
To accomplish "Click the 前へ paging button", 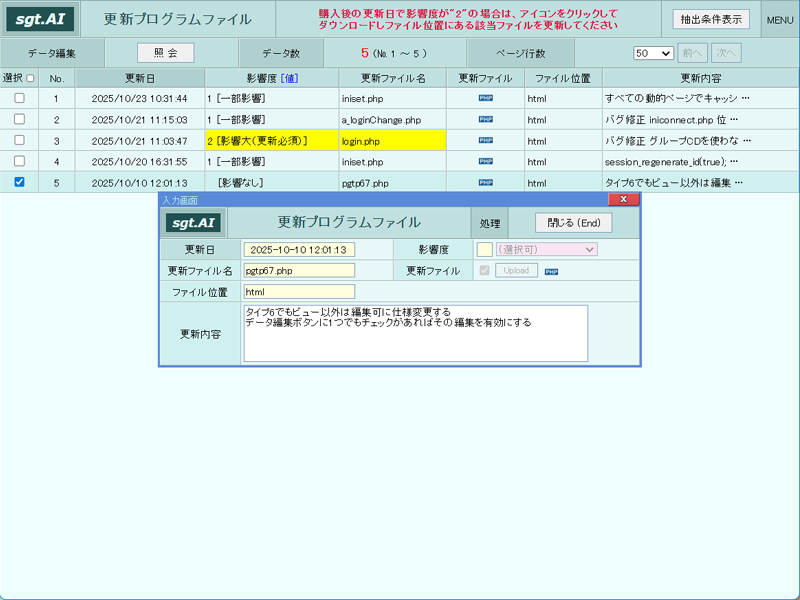I will pyautogui.click(x=692, y=53).
